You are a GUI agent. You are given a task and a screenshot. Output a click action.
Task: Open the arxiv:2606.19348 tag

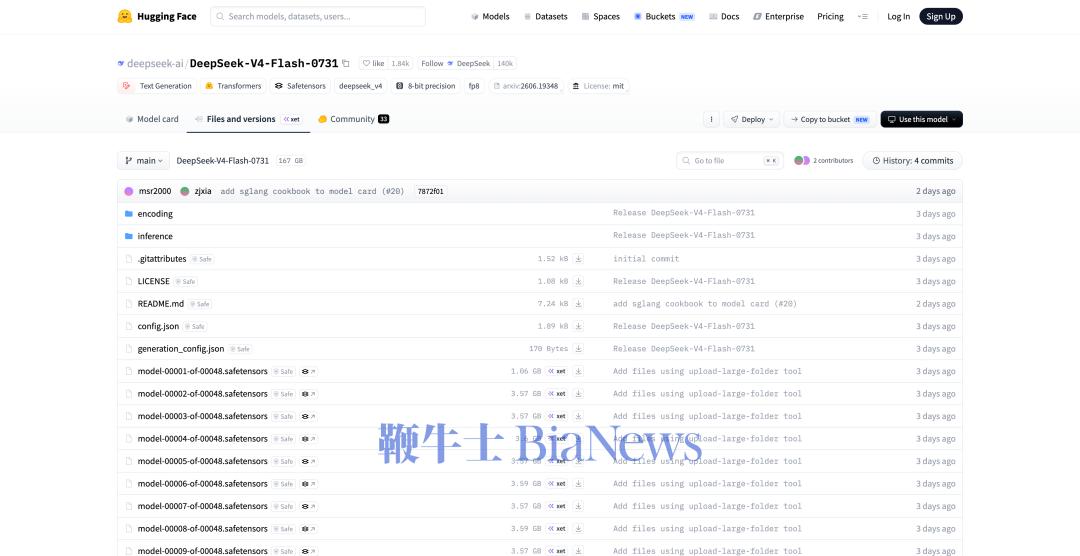tap(526, 86)
